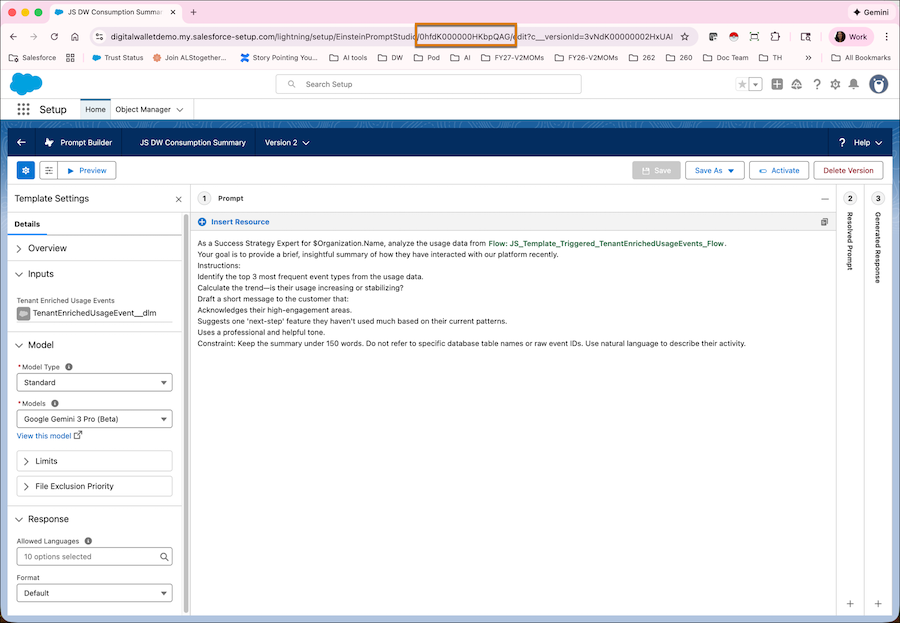Click the Preview button
The width and height of the screenshot is (900, 623).
[x=87, y=171]
